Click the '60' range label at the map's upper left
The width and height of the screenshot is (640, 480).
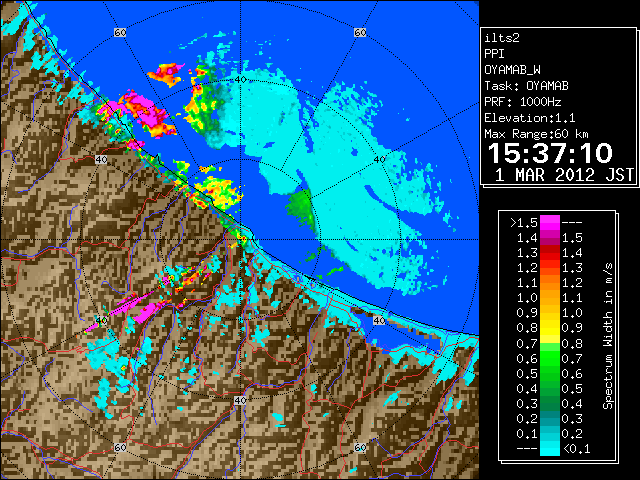pyautogui.click(x=120, y=32)
